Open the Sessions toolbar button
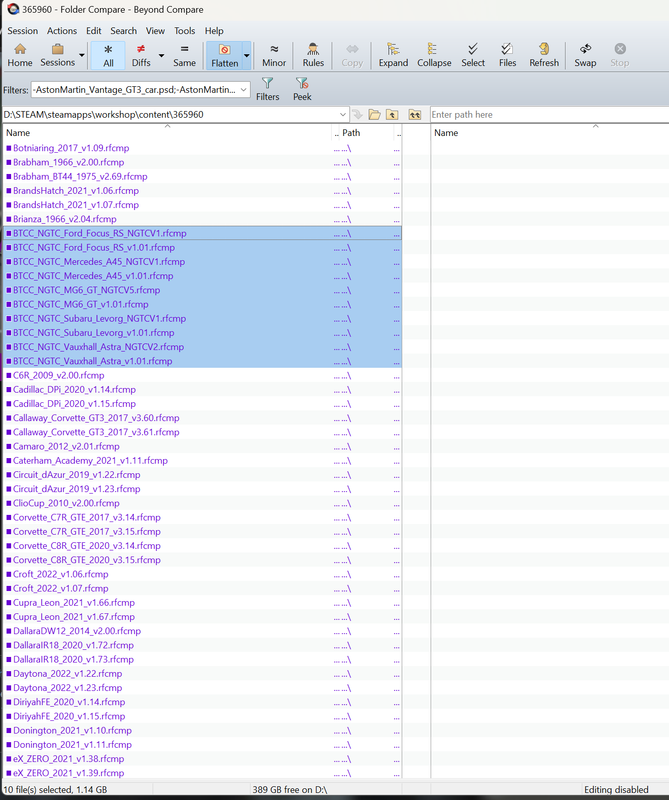The image size is (669, 800). (57, 55)
